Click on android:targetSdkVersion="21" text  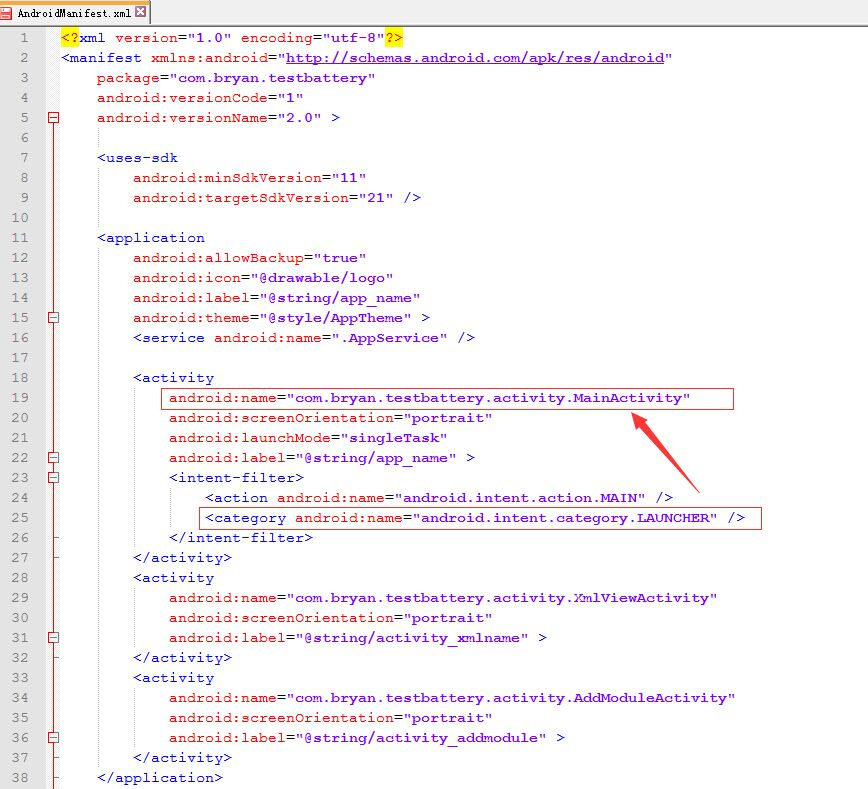pyautogui.click(x=263, y=198)
